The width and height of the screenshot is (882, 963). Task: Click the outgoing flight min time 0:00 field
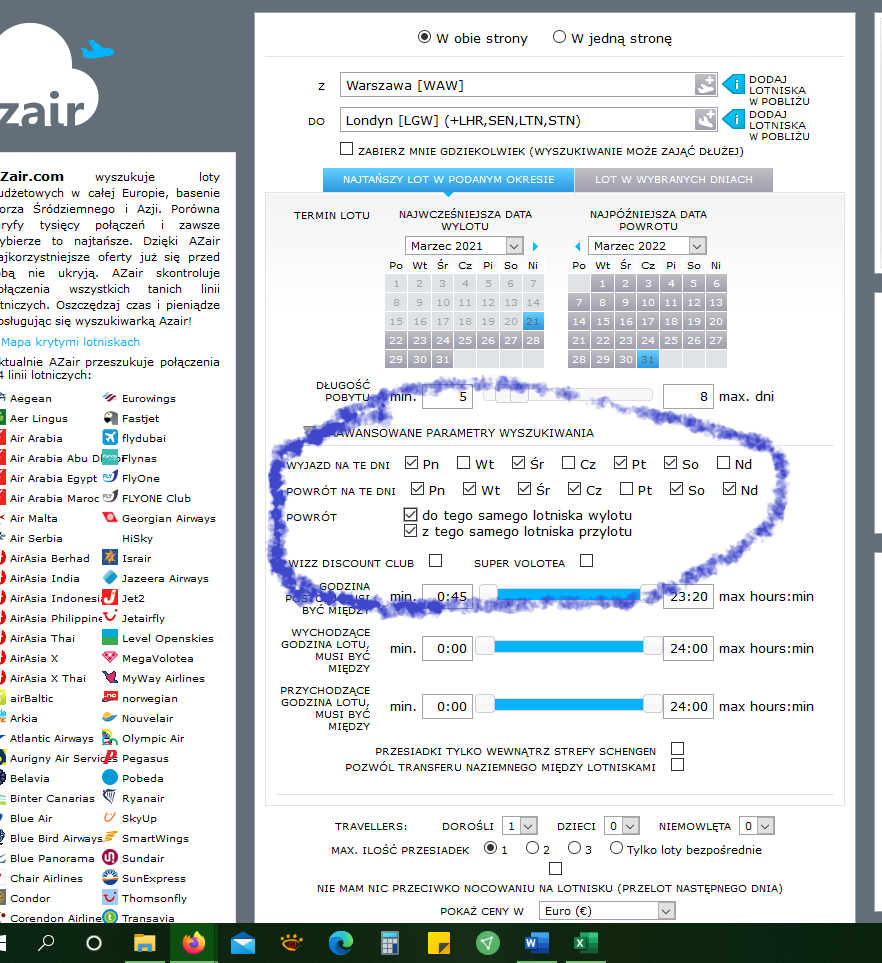(x=447, y=648)
